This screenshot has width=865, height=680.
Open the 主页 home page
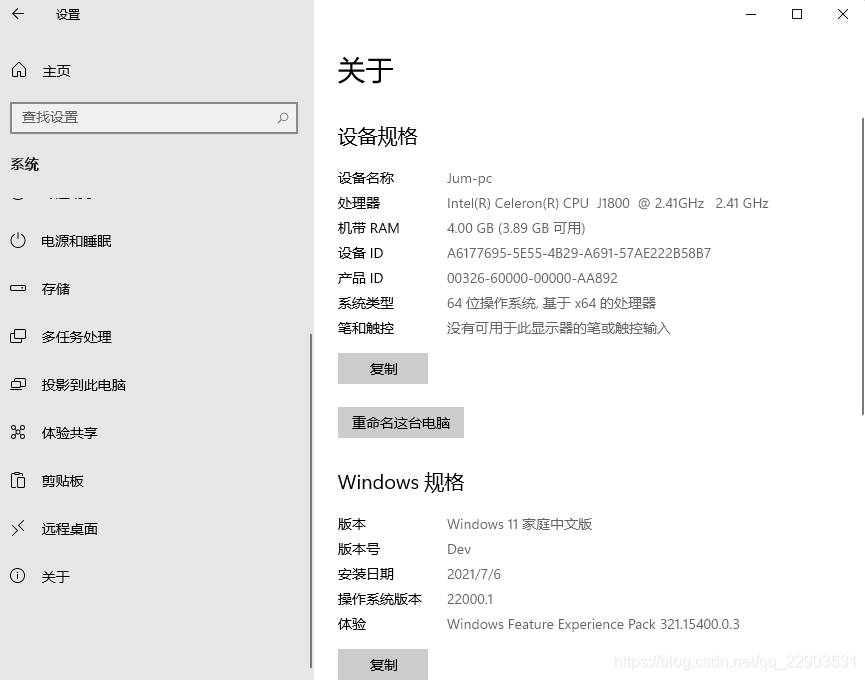(x=57, y=71)
